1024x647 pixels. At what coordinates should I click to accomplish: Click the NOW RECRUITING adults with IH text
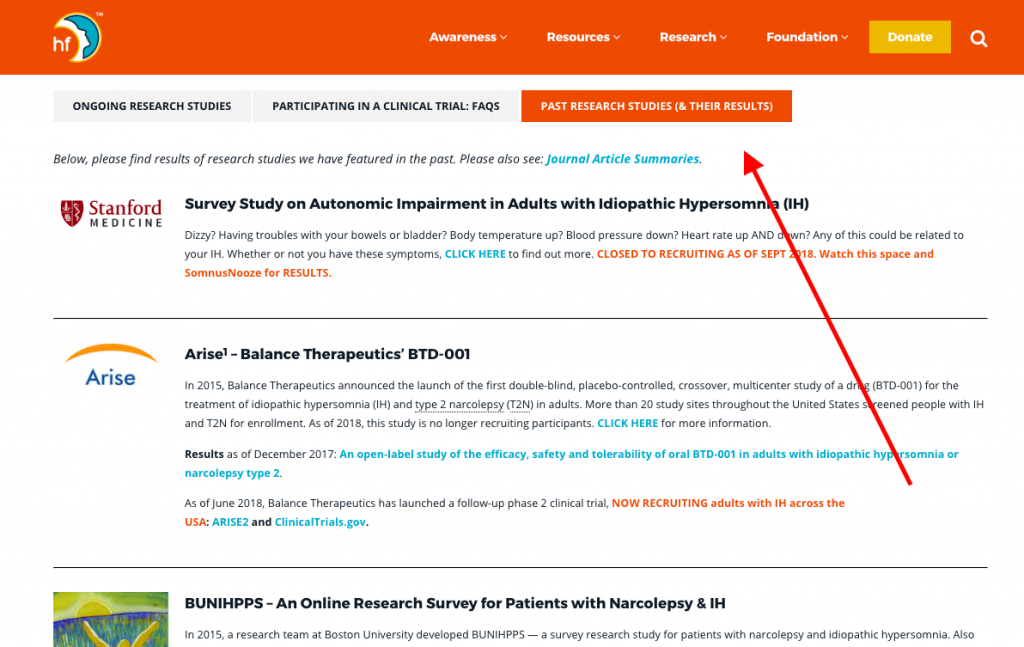coord(515,513)
